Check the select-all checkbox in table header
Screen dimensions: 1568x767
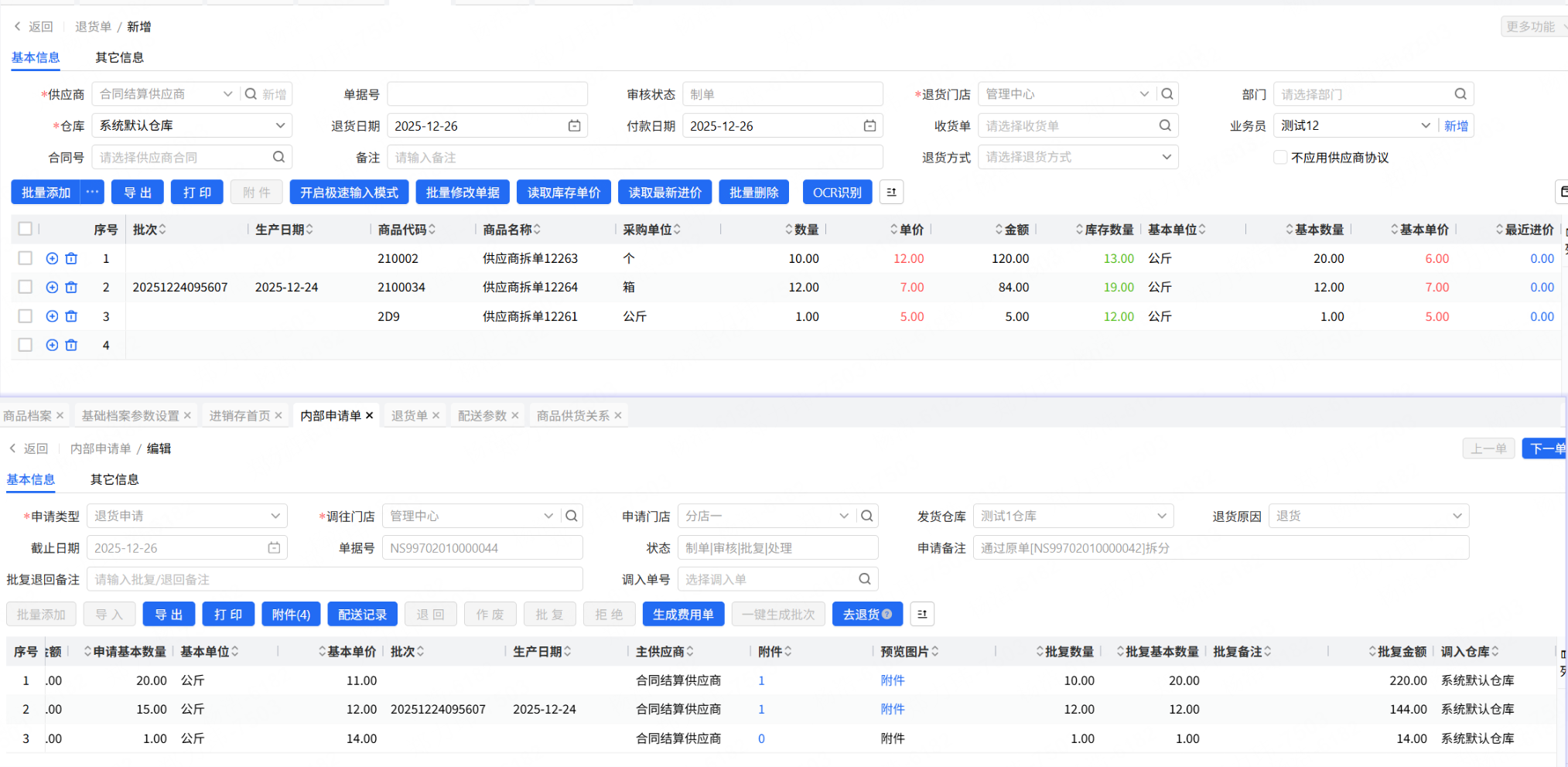26,229
